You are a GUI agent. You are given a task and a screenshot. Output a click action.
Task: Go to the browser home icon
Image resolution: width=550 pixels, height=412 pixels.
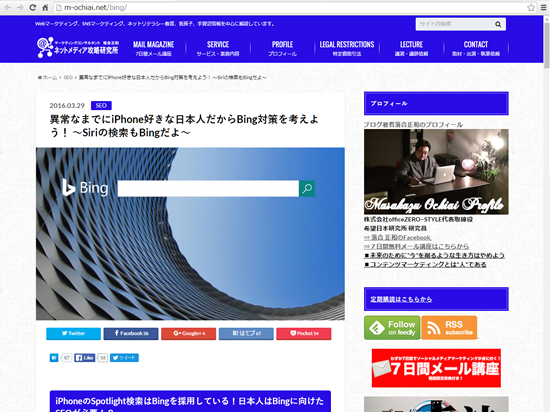45,7
